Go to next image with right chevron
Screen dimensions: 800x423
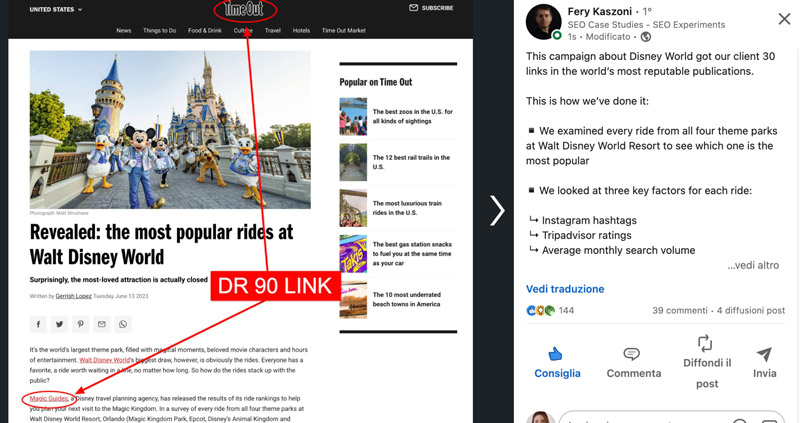point(497,210)
